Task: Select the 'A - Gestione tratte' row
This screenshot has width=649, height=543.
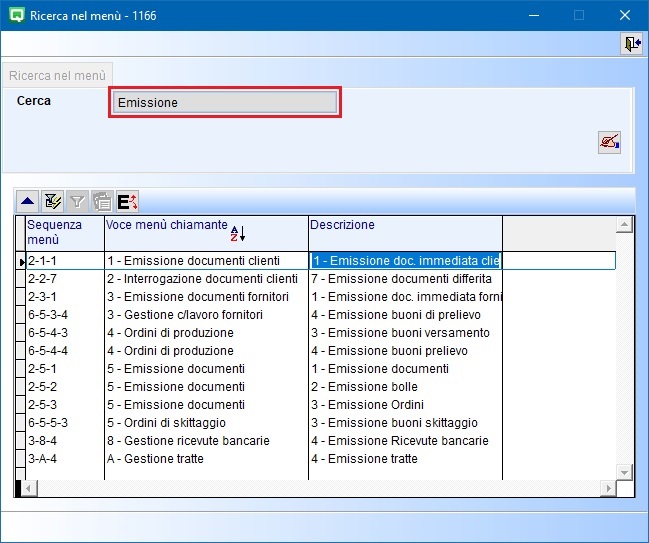Action: coord(155,459)
